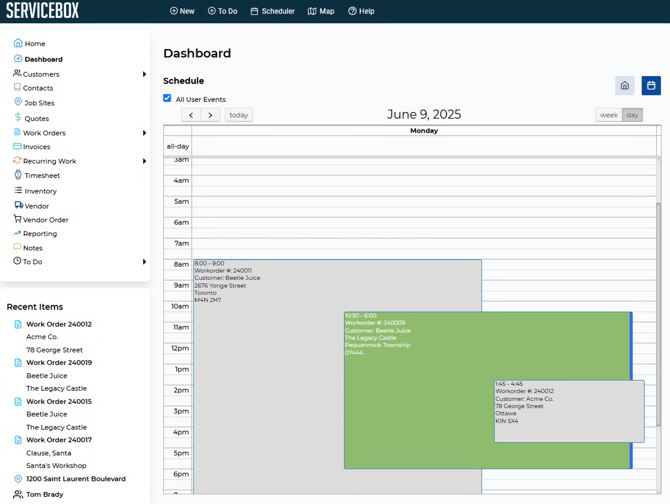Viewport: 670px width, 504px height.
Task: Select the blue calendar view button
Action: point(651,85)
